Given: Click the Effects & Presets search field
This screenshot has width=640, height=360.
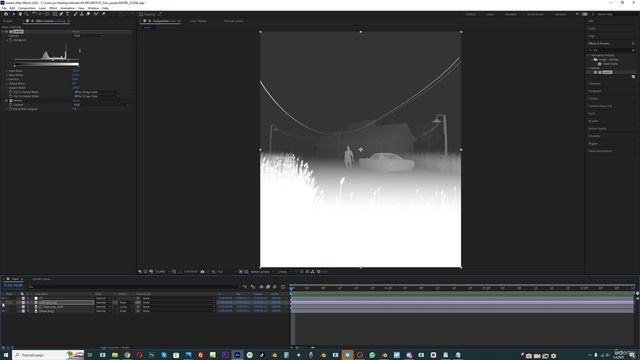Looking at the screenshot, I should (x=611, y=50).
